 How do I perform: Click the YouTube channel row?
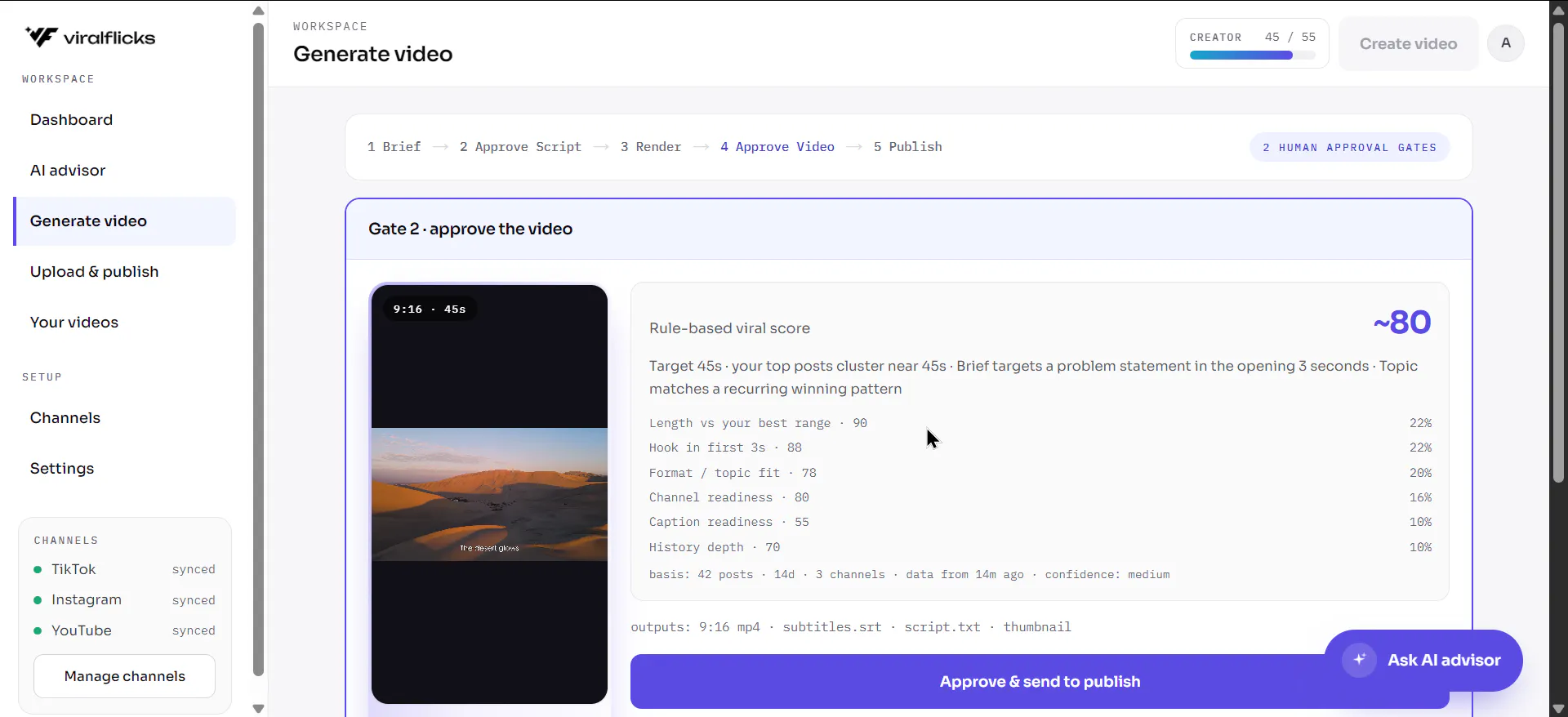pyautogui.click(x=124, y=630)
